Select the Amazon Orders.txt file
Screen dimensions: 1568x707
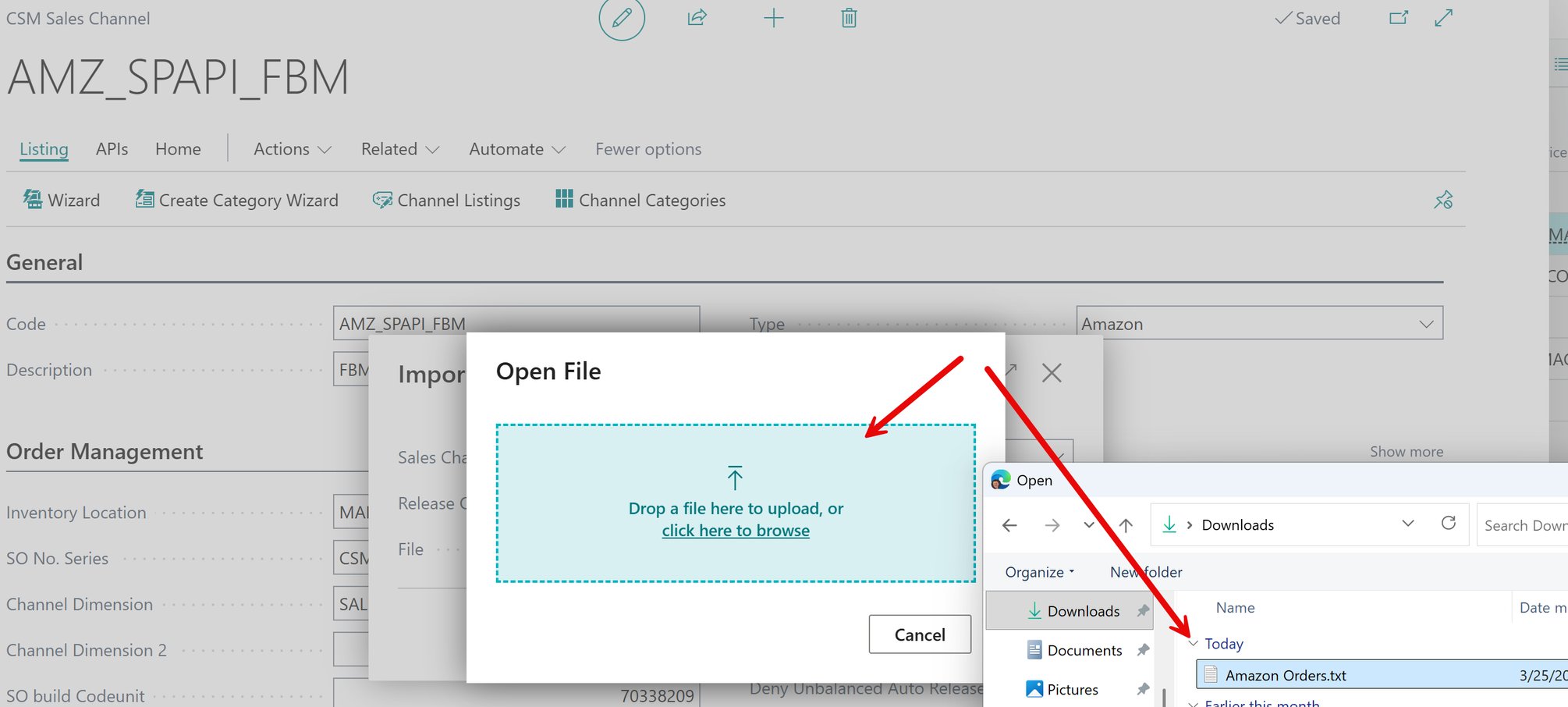pos(1382,675)
